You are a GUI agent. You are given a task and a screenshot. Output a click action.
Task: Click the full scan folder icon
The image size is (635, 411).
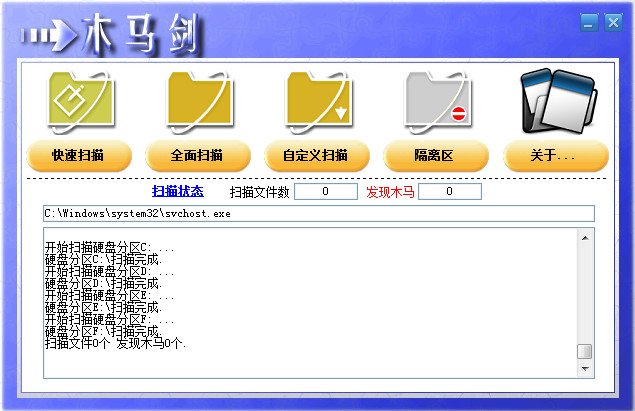point(200,101)
